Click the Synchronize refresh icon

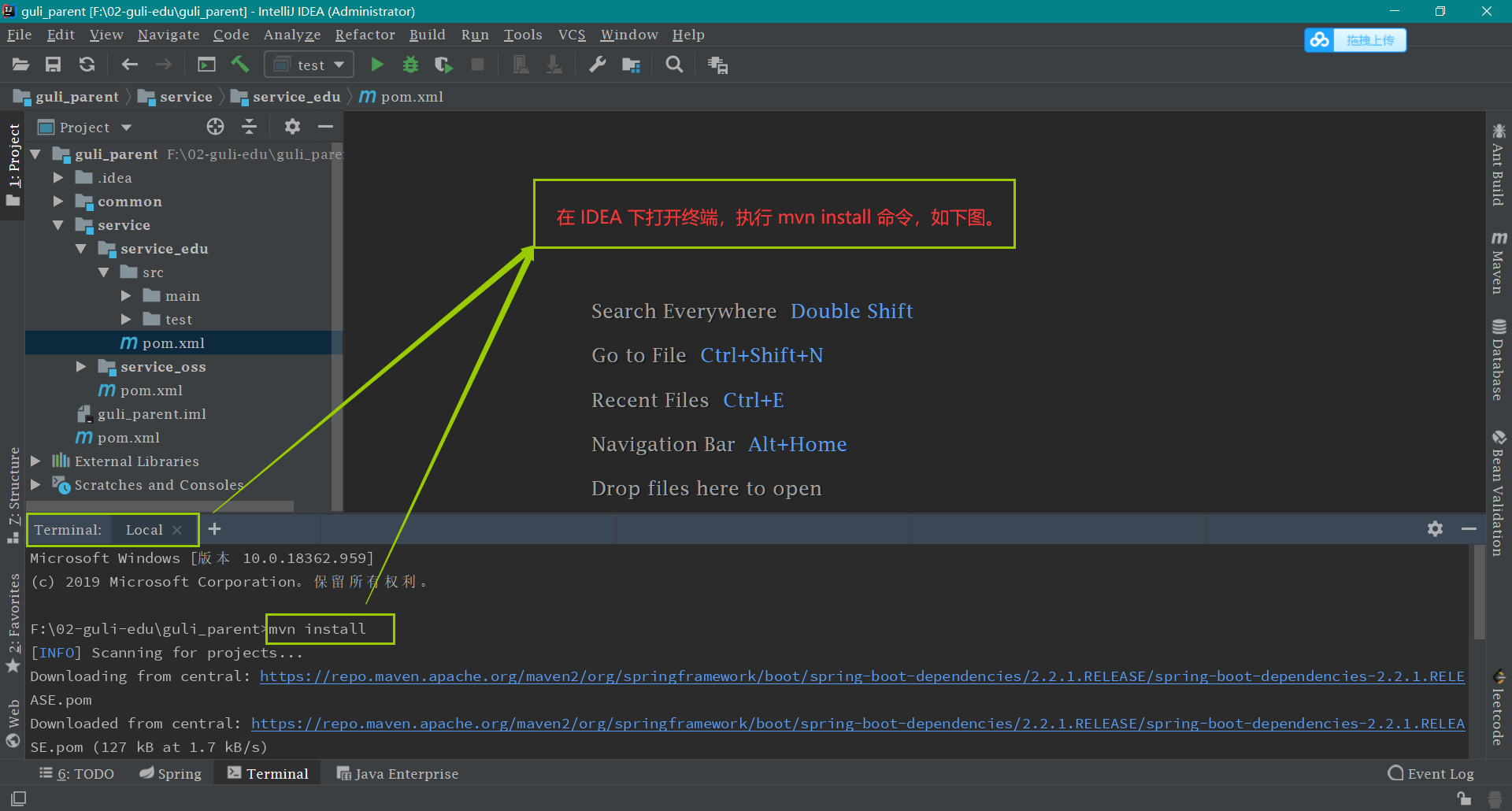click(87, 65)
